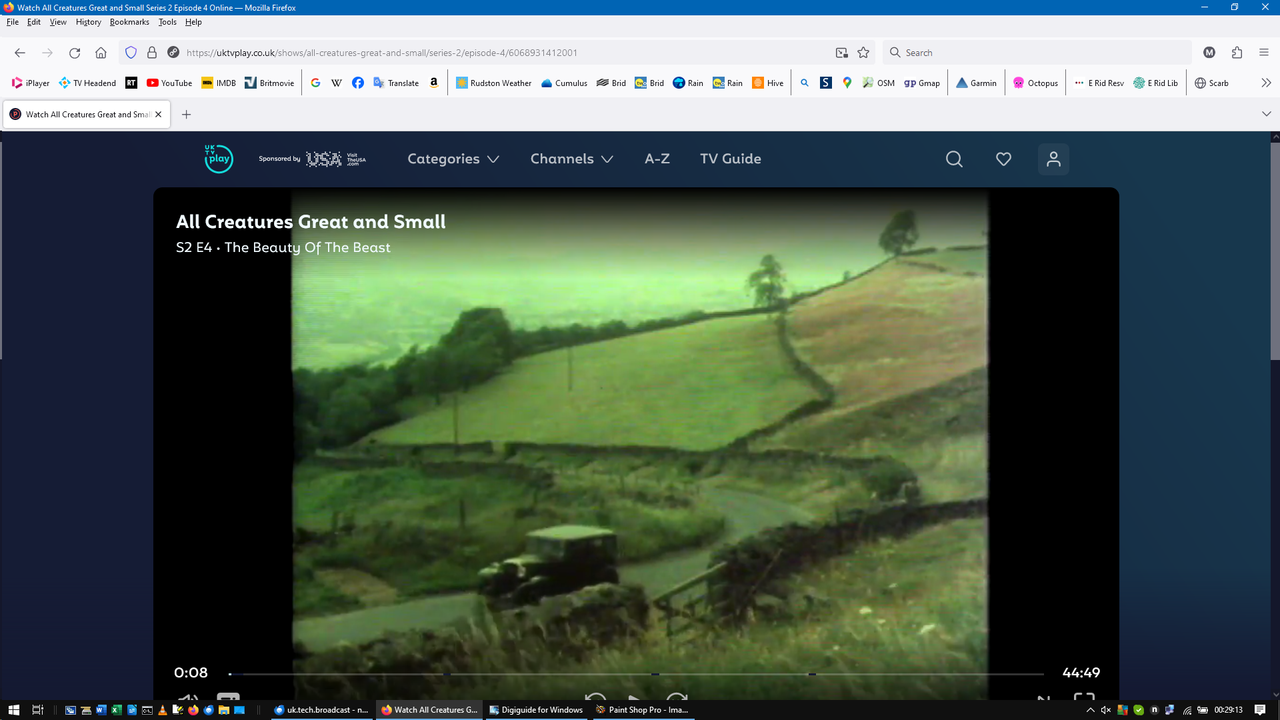Open the list all tabs dropdown

(1266, 114)
